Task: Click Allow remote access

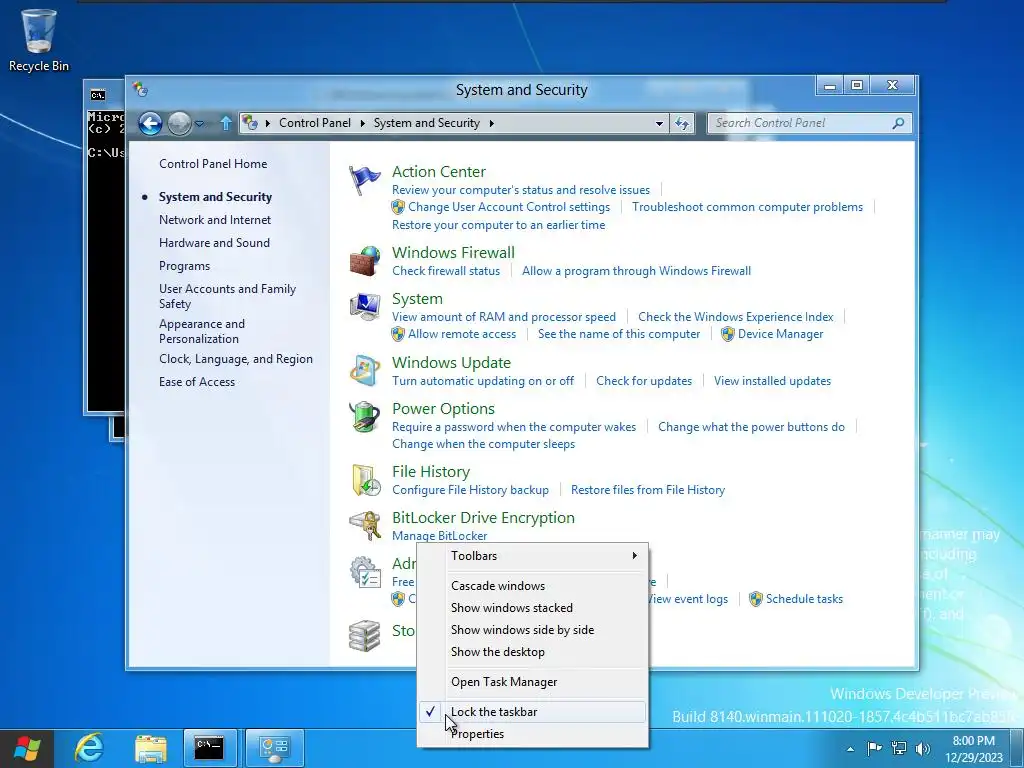Action: click(462, 334)
